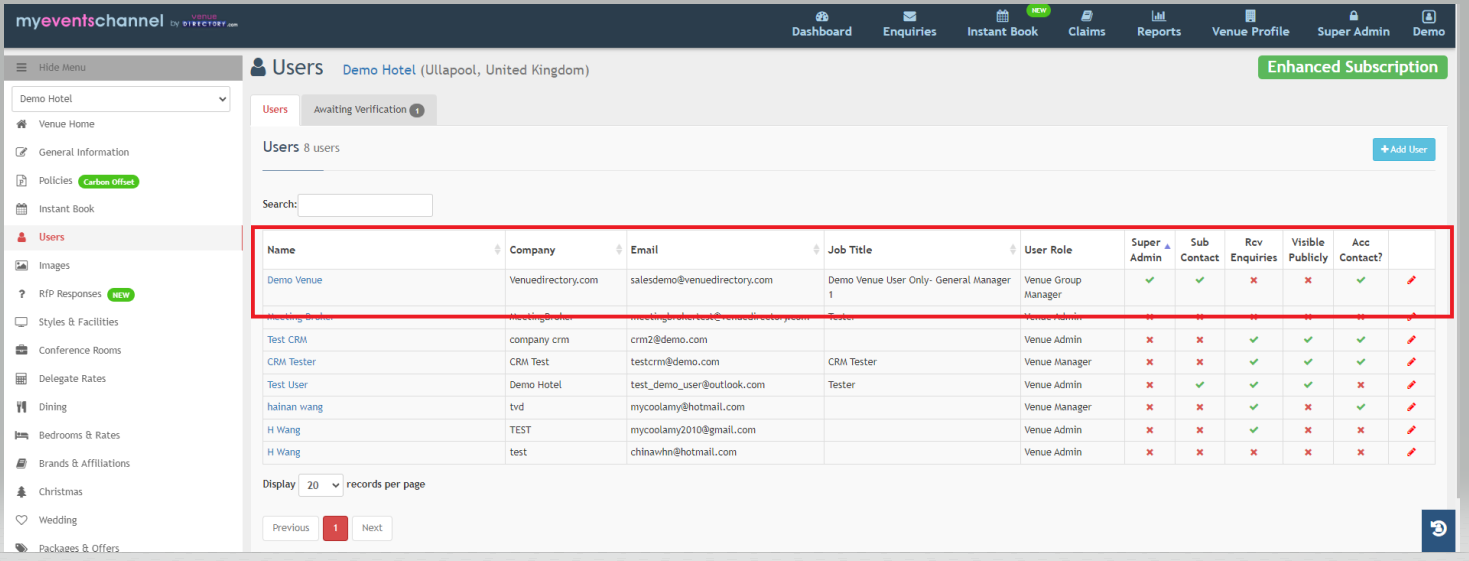Toggle Visible Publicly for Test CRM
This screenshot has width=1469, height=561.
click(1307, 340)
